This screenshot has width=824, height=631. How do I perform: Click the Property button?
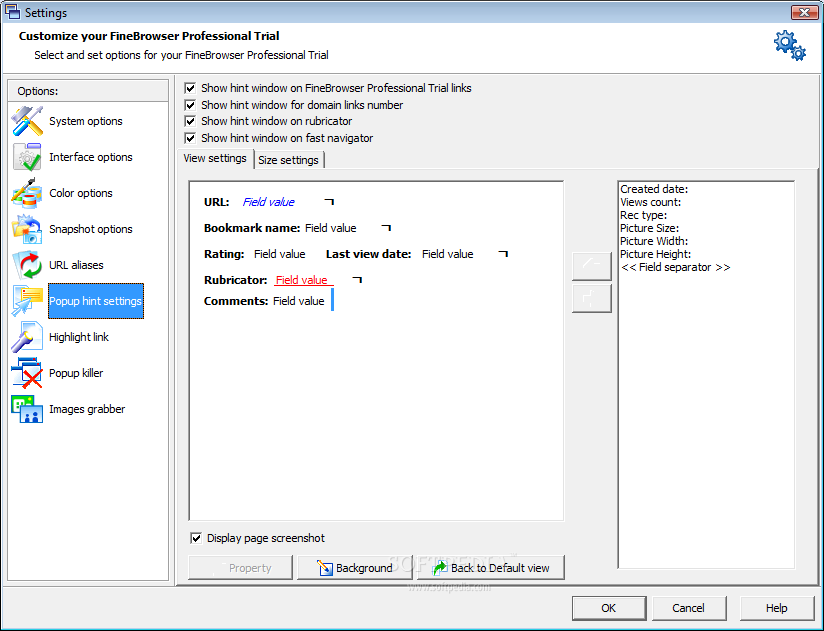[240, 567]
